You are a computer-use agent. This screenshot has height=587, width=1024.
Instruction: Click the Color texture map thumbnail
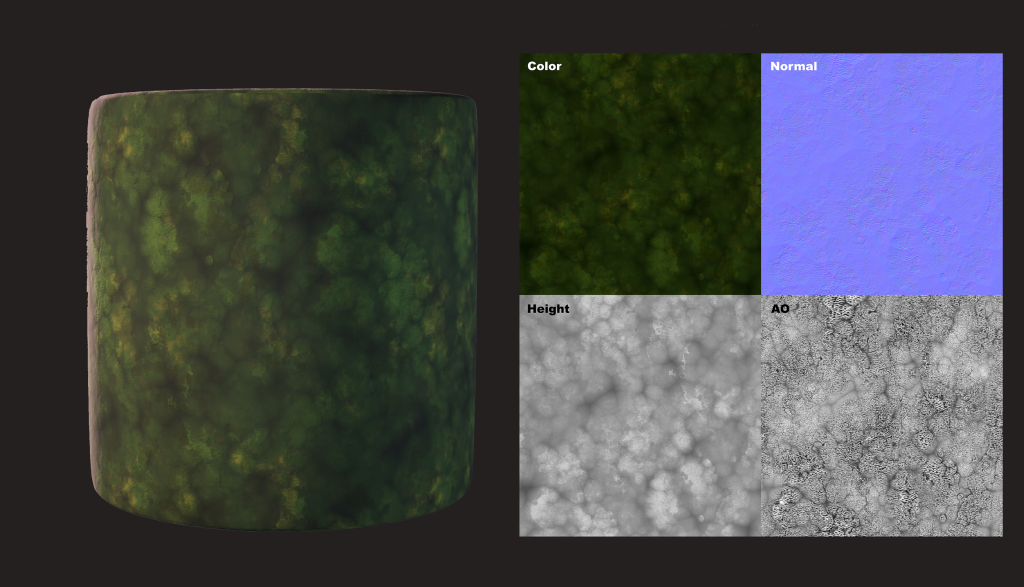(640, 175)
